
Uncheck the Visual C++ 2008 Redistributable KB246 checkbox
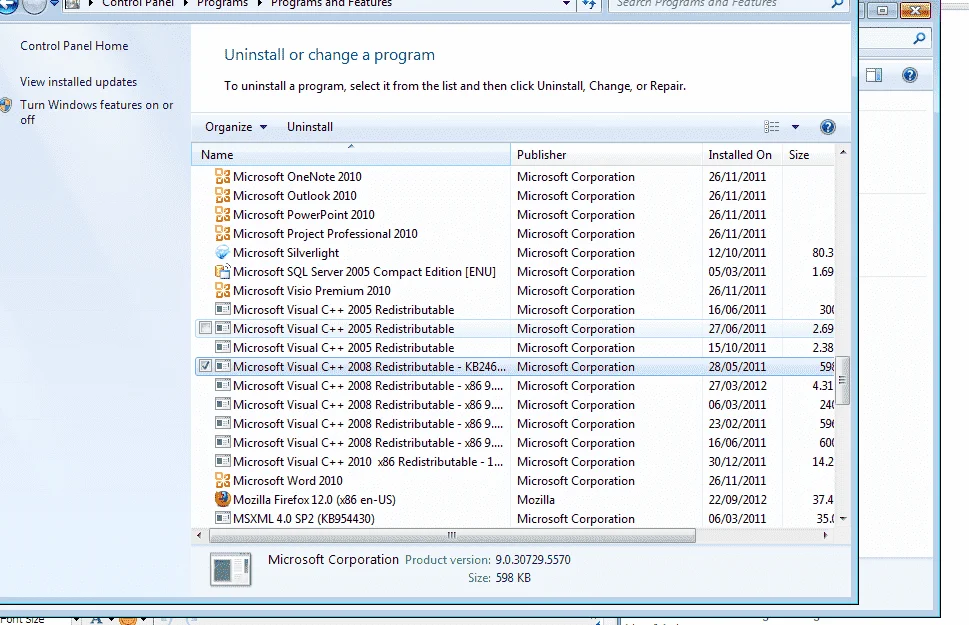205,366
